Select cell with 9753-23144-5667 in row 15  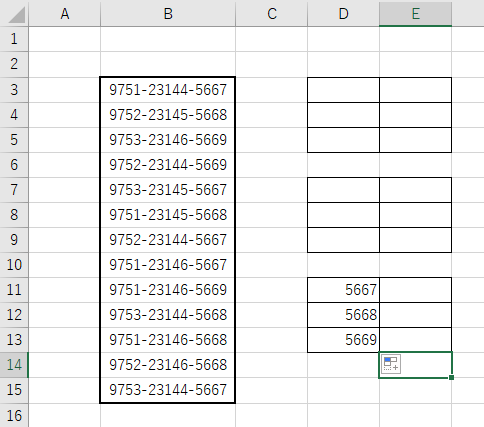pos(168,390)
